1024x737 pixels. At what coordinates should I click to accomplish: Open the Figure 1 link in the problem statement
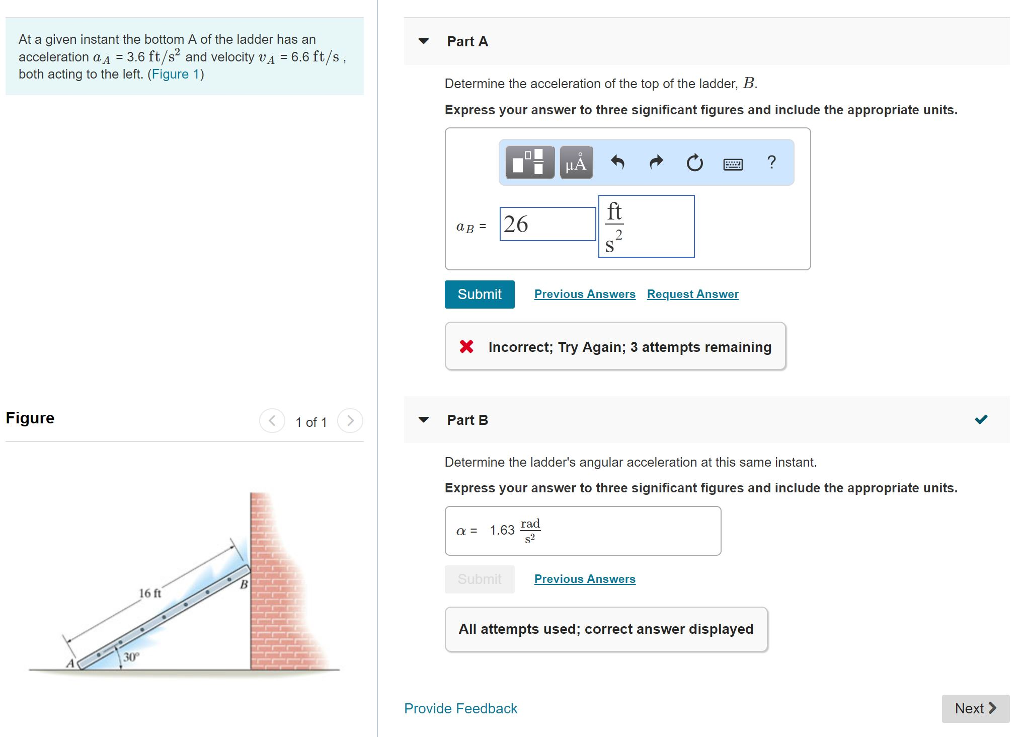coord(176,73)
